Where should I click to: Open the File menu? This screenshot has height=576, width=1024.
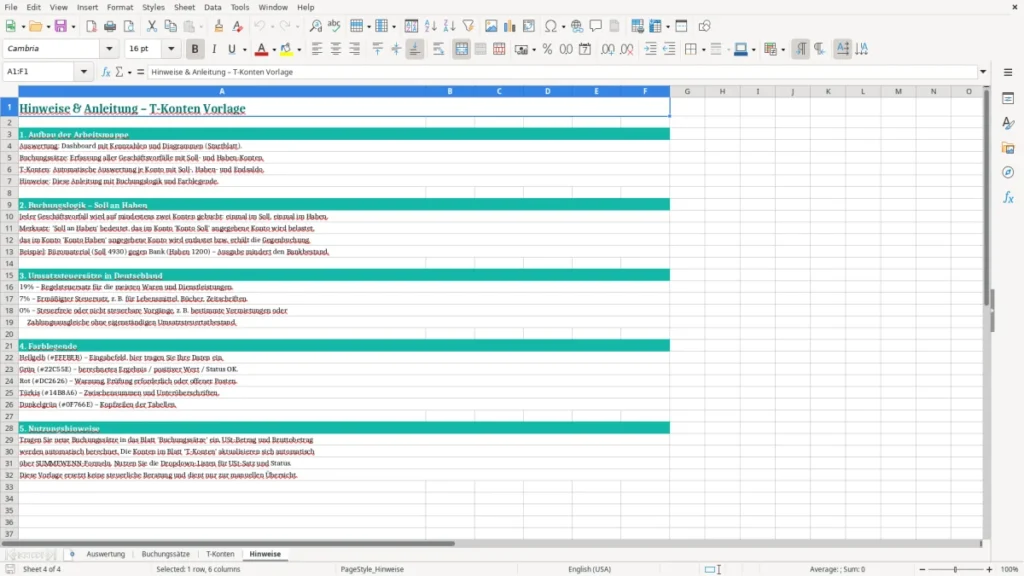point(10,7)
